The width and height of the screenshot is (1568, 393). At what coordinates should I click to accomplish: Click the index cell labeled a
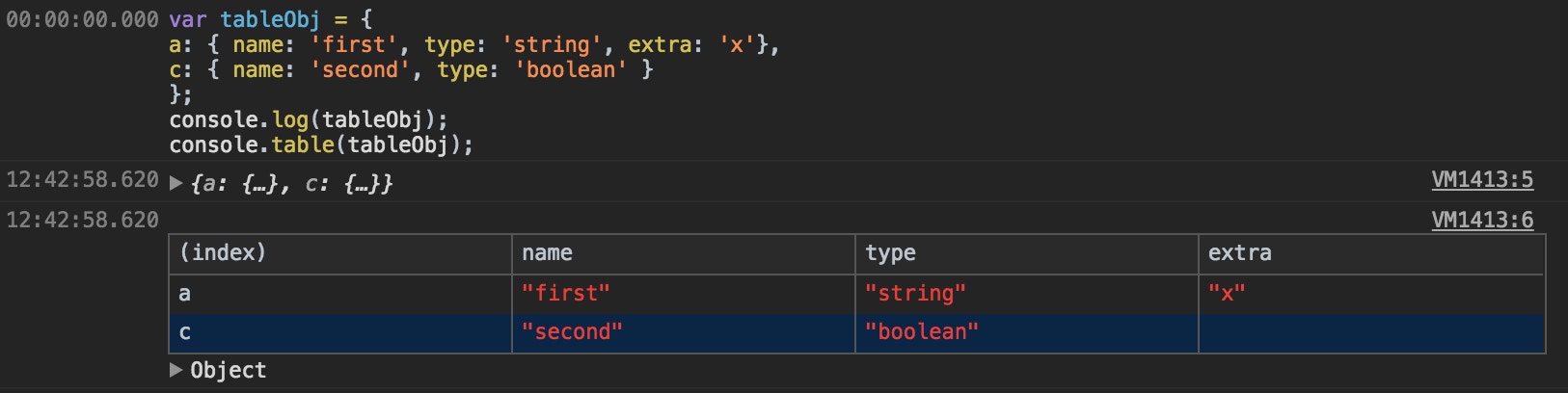(x=184, y=294)
